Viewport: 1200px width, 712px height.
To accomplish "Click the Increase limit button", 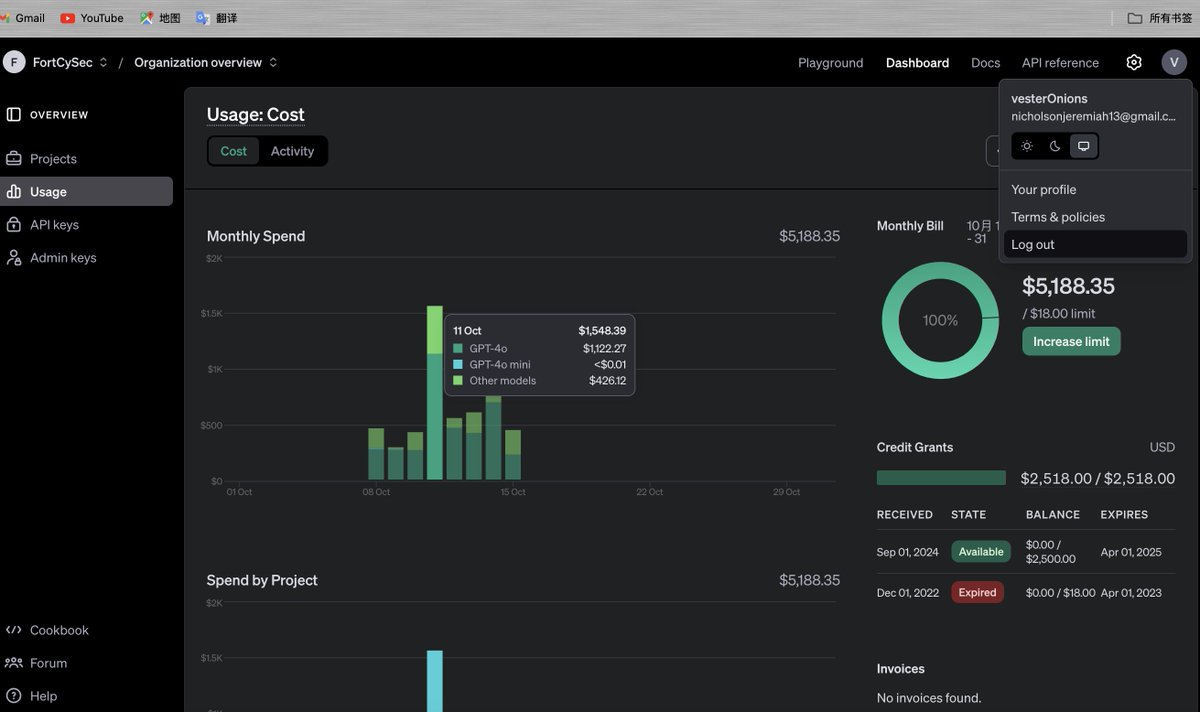I will [x=1071, y=341].
